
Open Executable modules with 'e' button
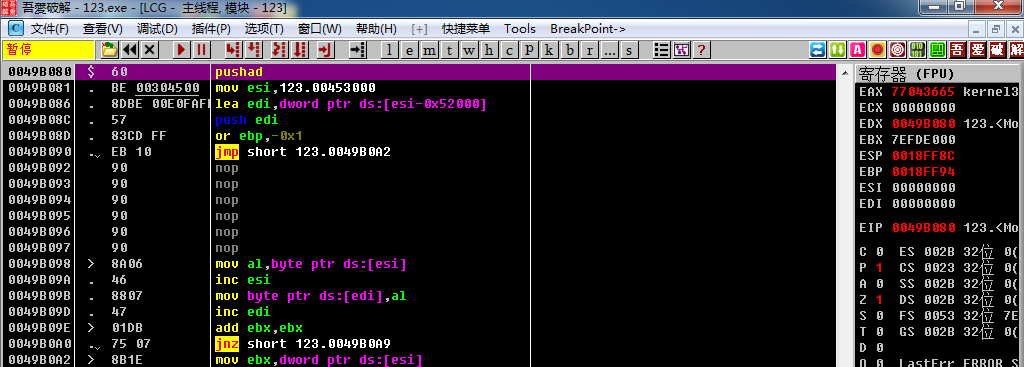click(x=409, y=50)
